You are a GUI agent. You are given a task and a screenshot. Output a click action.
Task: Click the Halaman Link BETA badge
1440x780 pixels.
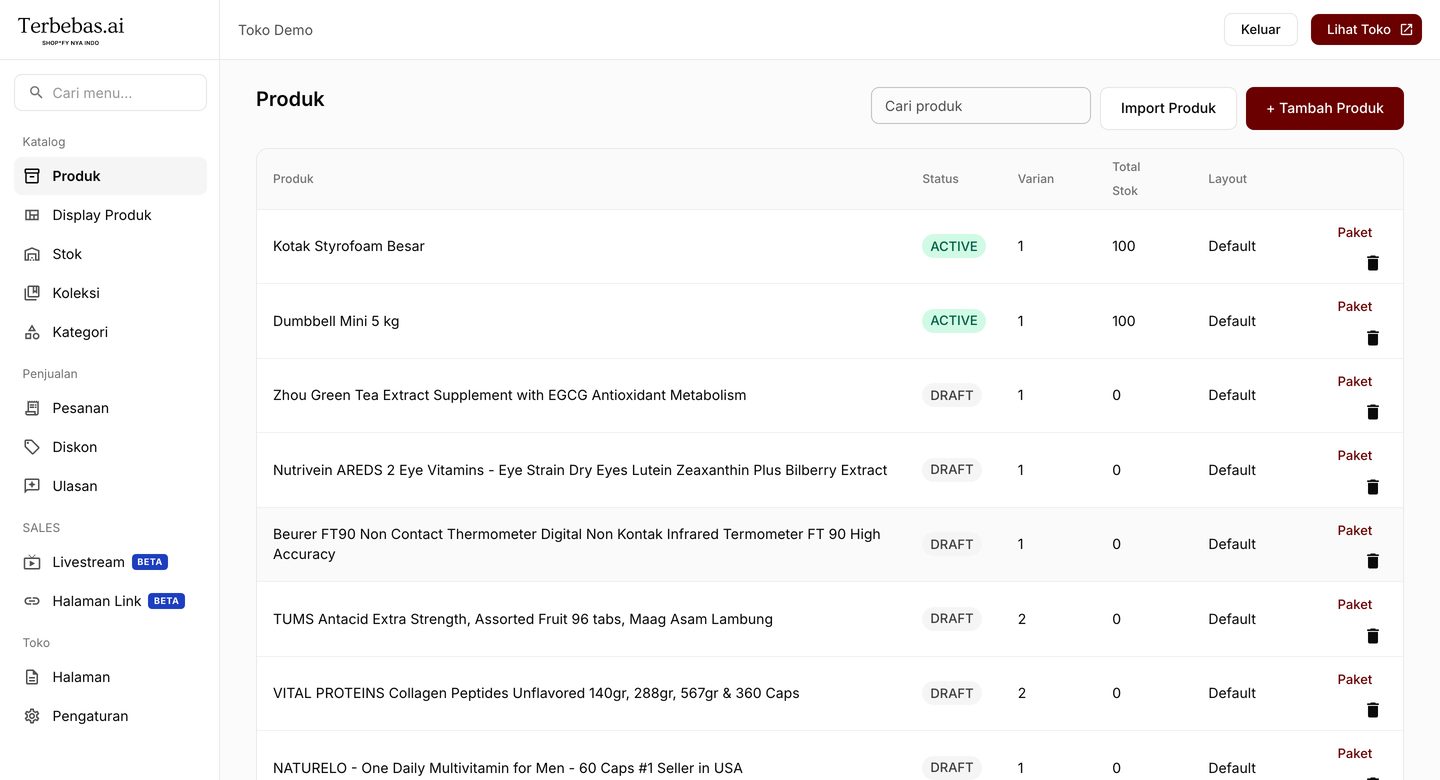pyautogui.click(x=166, y=601)
